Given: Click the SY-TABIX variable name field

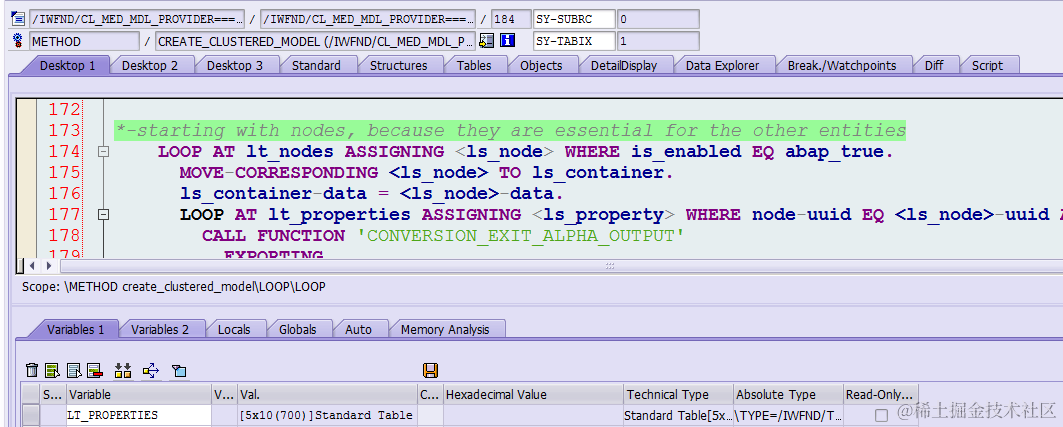Looking at the screenshot, I should [574, 41].
